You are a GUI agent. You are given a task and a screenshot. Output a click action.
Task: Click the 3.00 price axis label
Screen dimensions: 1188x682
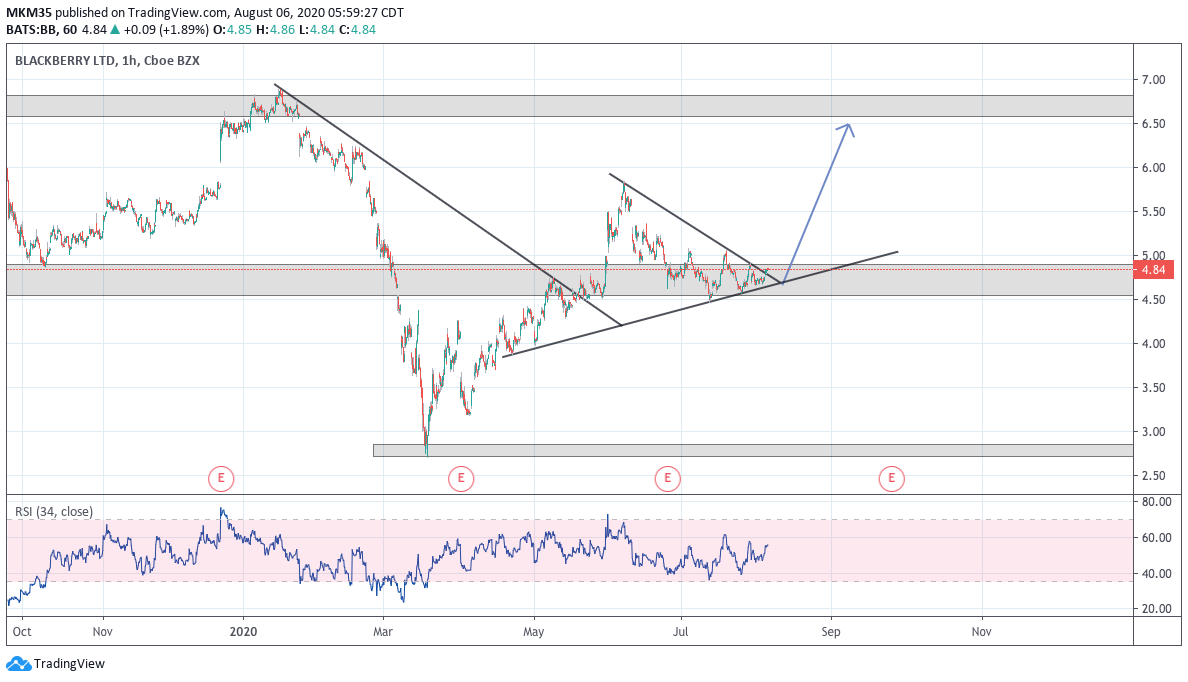coord(1153,431)
